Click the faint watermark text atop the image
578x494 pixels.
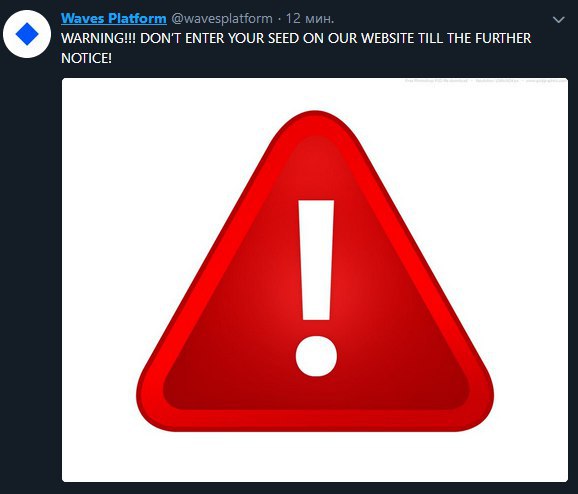click(486, 80)
